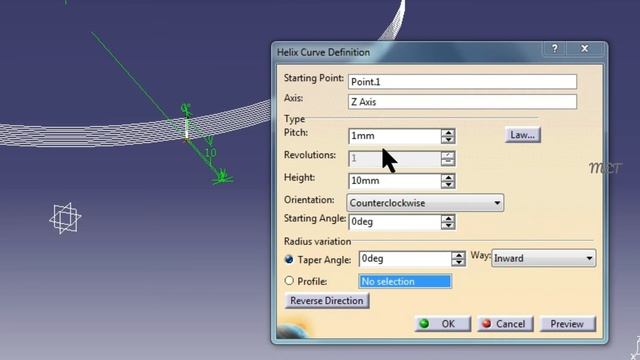Click the Reverse Direction button
The width and height of the screenshot is (640, 360).
pyautogui.click(x=327, y=301)
